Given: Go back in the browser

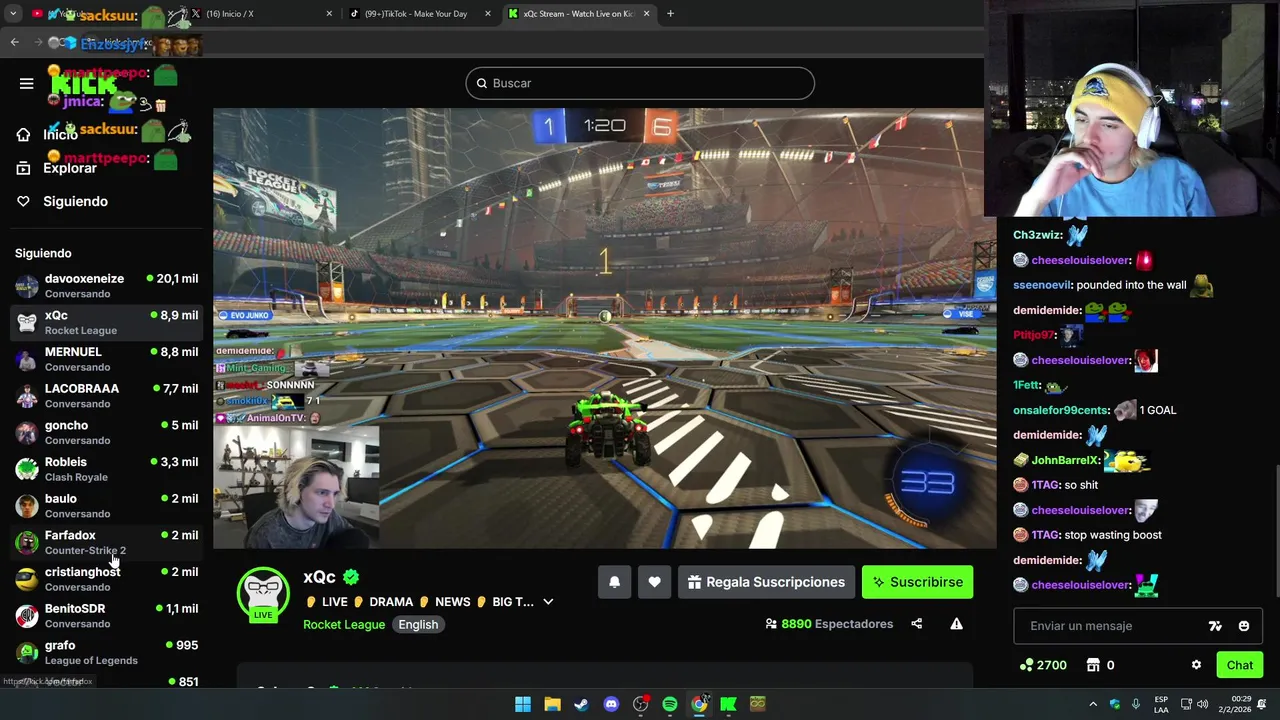Looking at the screenshot, I should (x=14, y=43).
